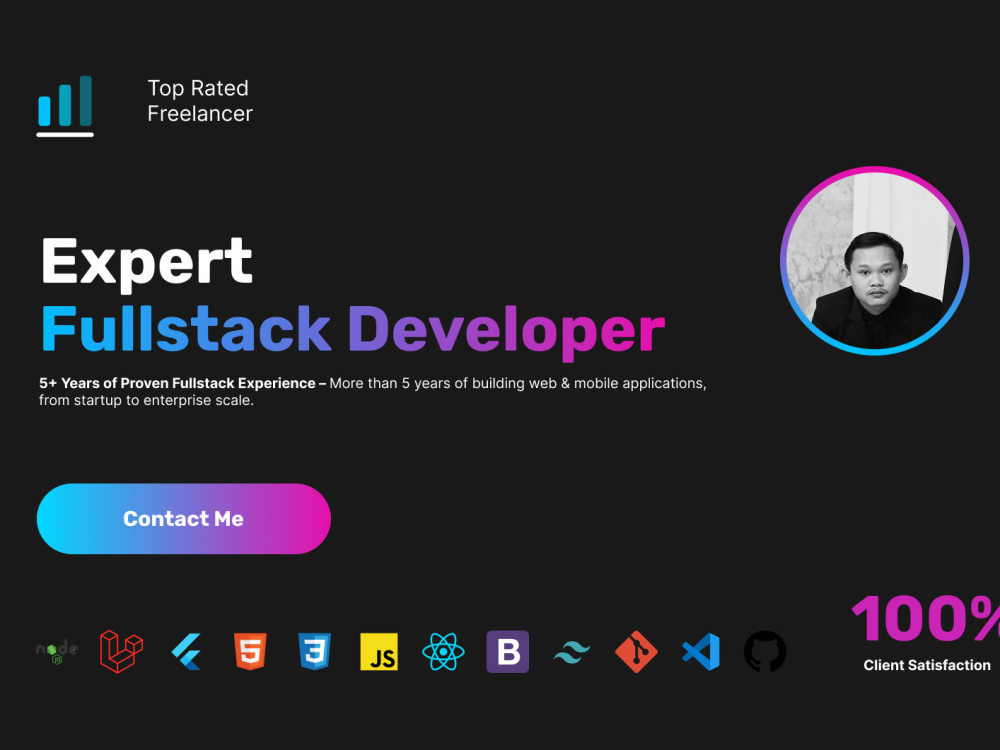The width and height of the screenshot is (1000, 750).
Task: Click the blue bar chart logo
Action: point(65,106)
